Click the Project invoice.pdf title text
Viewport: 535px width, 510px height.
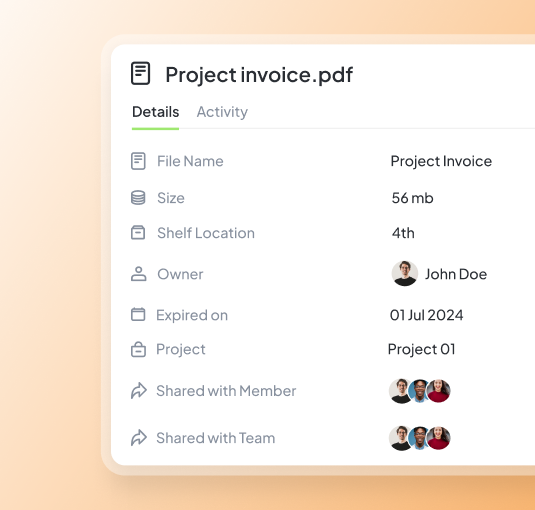click(x=259, y=75)
